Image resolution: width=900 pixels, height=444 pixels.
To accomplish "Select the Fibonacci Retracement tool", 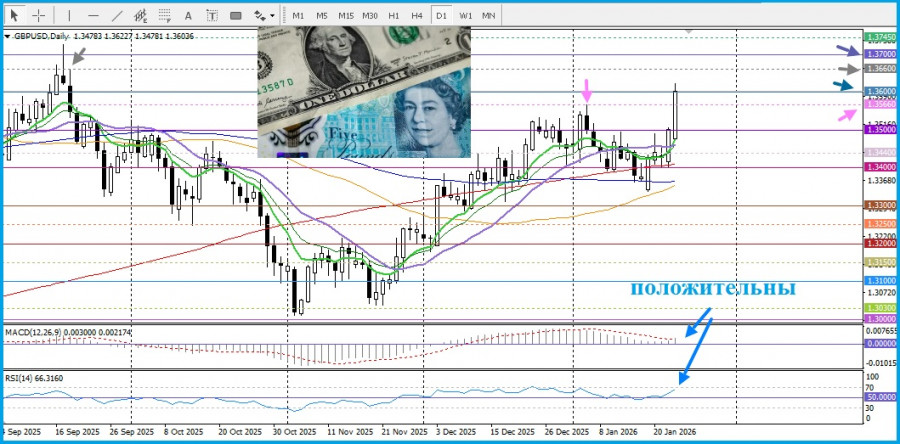I will [166, 16].
